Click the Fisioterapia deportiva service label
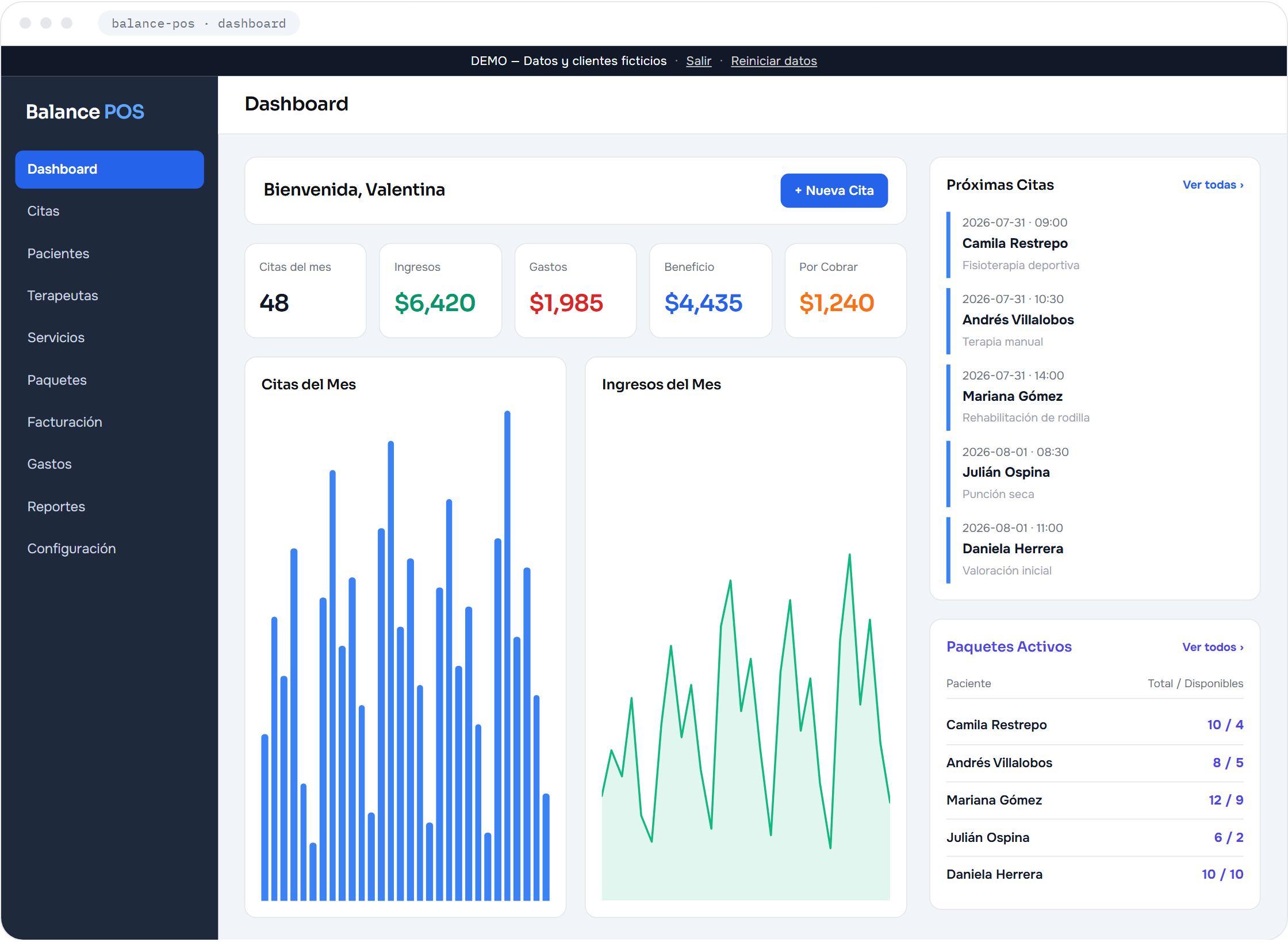The width and height of the screenshot is (1288, 942). 1021,265
